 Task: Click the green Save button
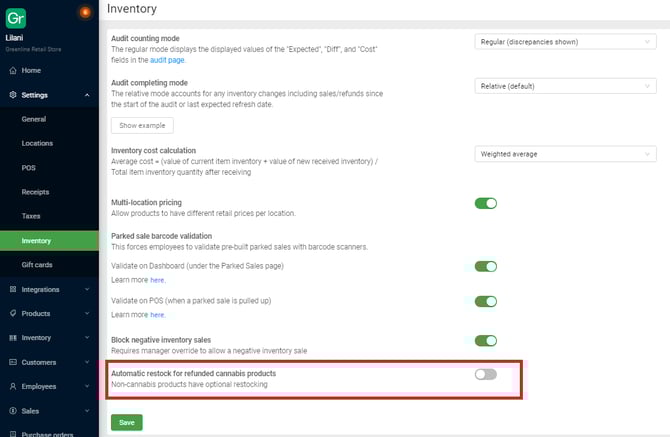[x=126, y=422]
